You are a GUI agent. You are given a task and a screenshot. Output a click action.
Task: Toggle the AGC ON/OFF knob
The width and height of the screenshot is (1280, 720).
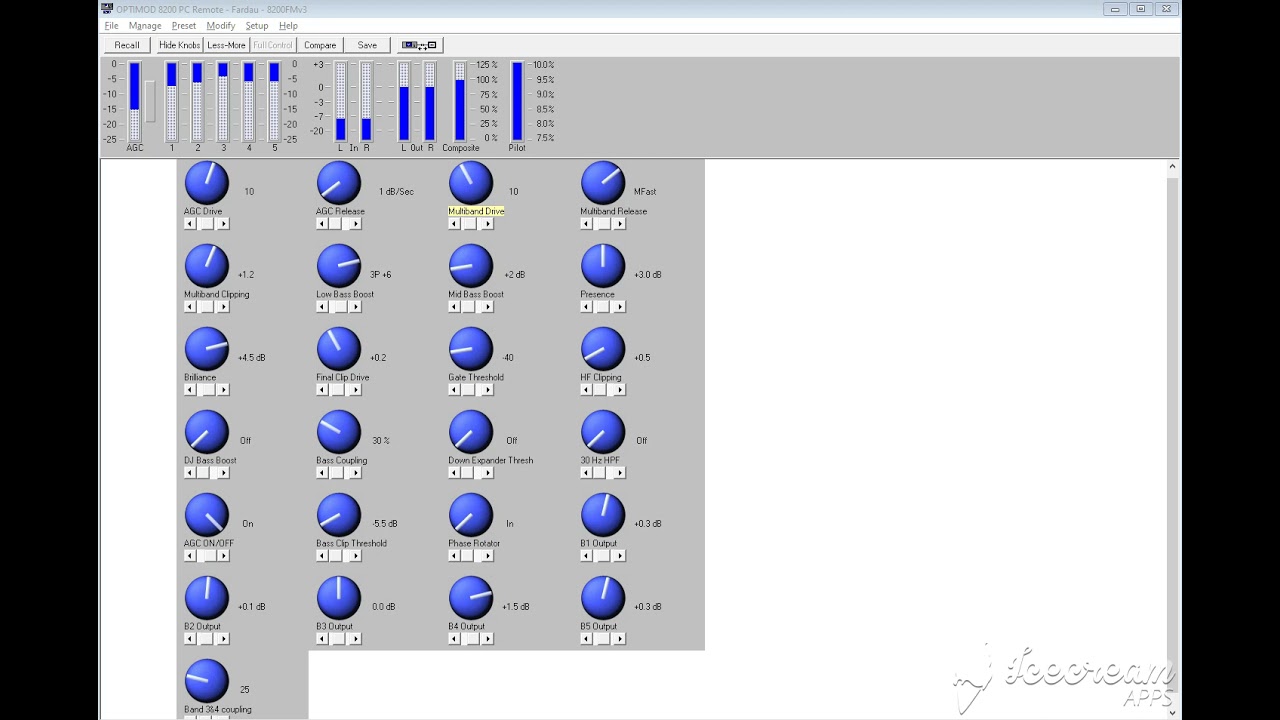point(207,515)
